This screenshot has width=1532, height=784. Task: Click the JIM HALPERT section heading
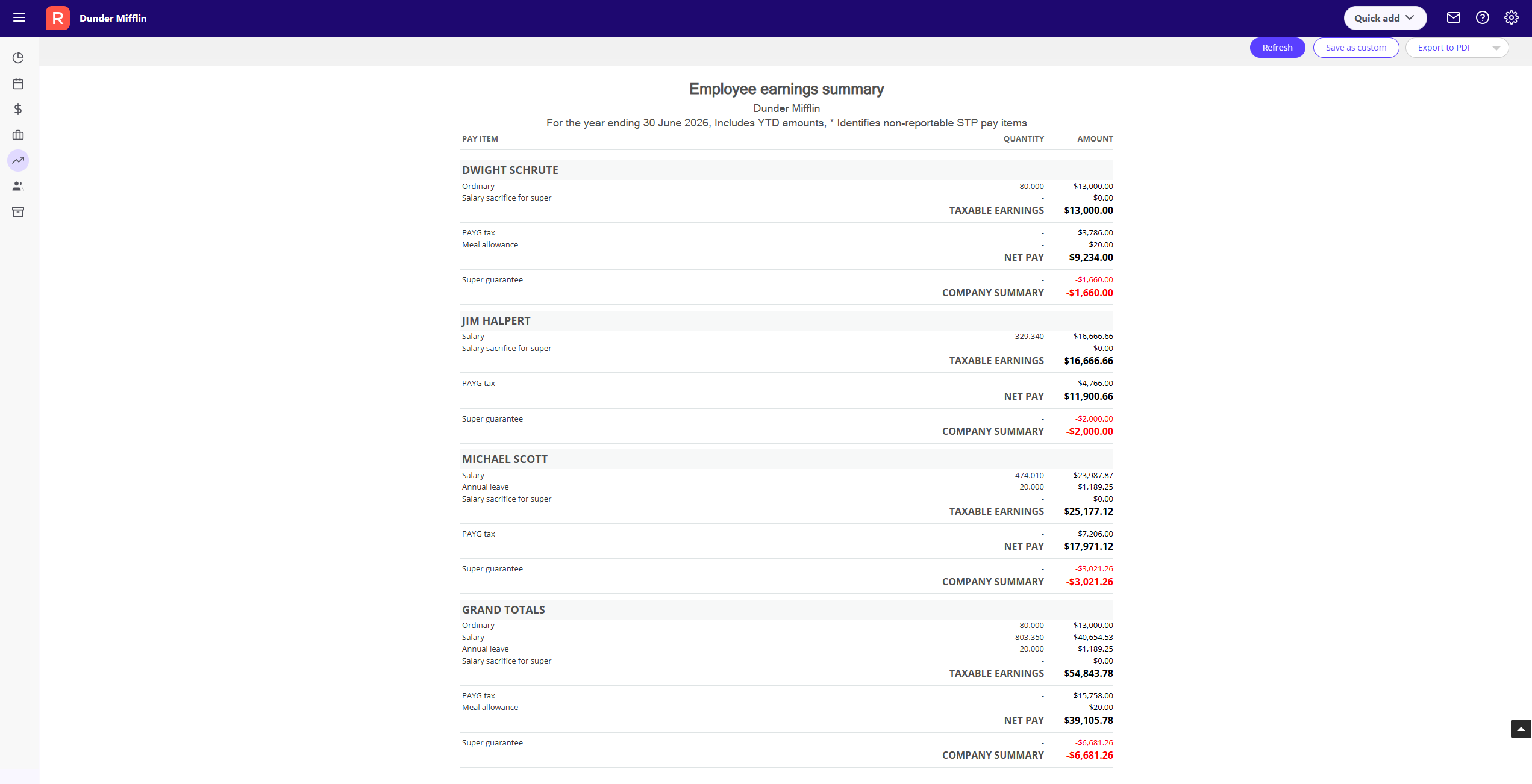point(496,321)
